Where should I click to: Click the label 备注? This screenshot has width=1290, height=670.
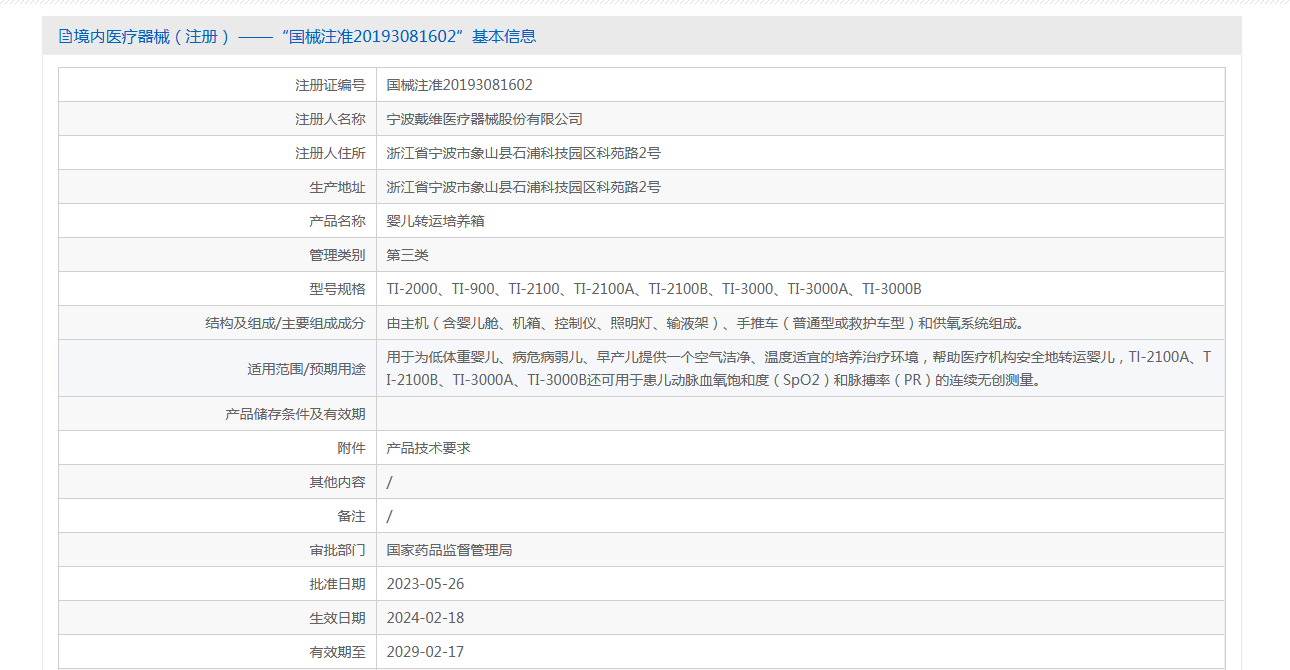[351, 516]
